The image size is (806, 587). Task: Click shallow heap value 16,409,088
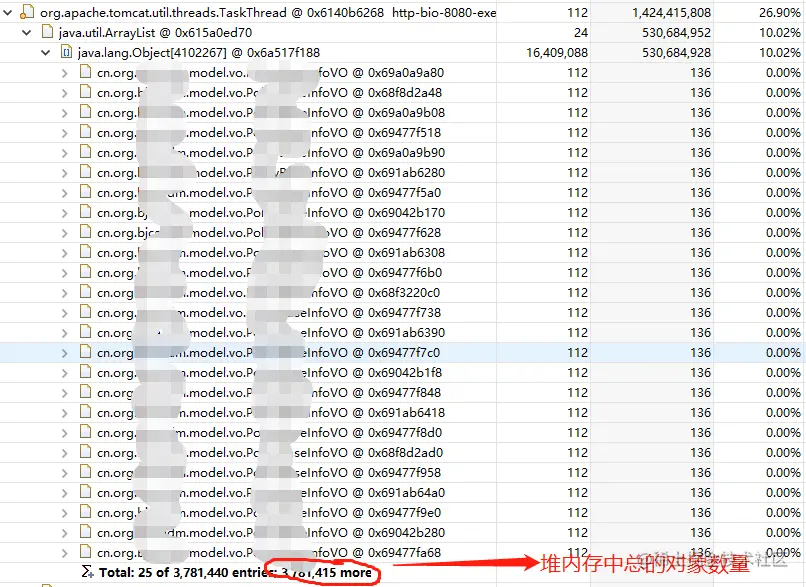pyautogui.click(x=557, y=52)
